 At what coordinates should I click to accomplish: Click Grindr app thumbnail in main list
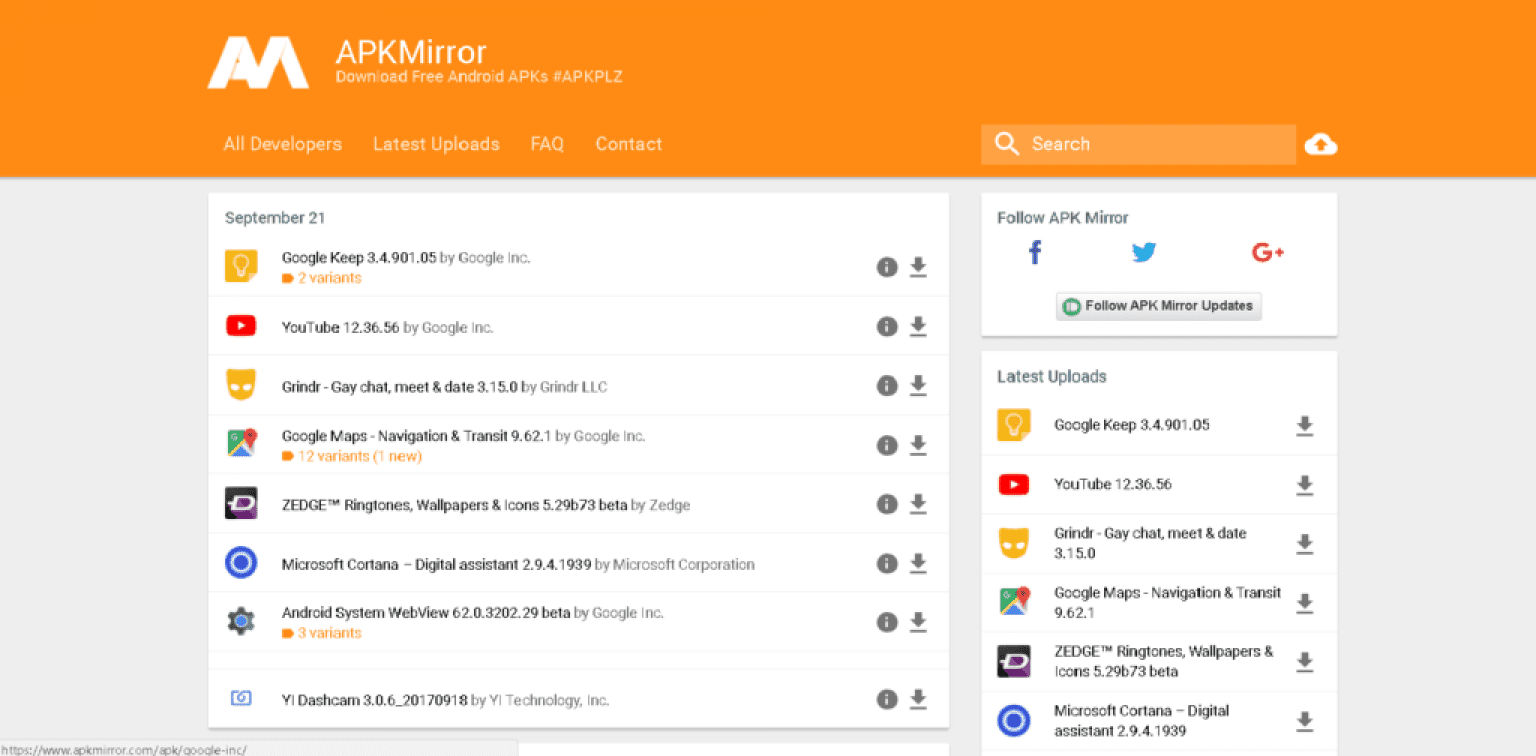pos(241,386)
